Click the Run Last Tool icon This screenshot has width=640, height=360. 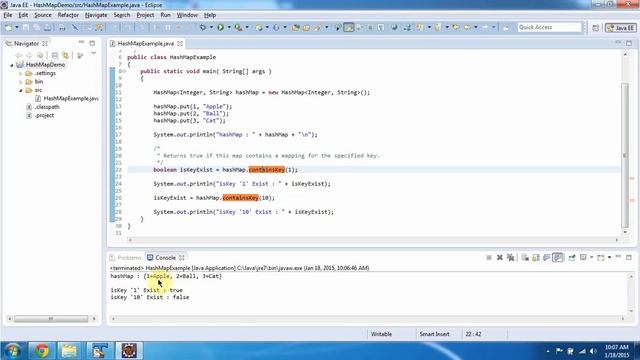pos(238,27)
